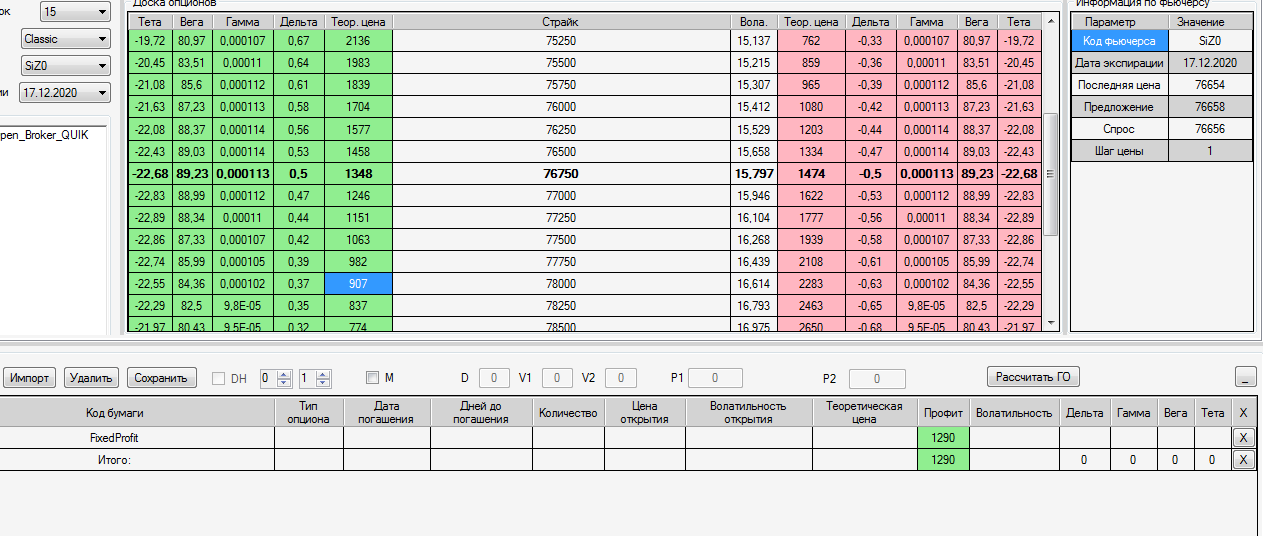Delete the FixedProfit row with its X button
This screenshot has height=536, width=1263.
(1243, 437)
